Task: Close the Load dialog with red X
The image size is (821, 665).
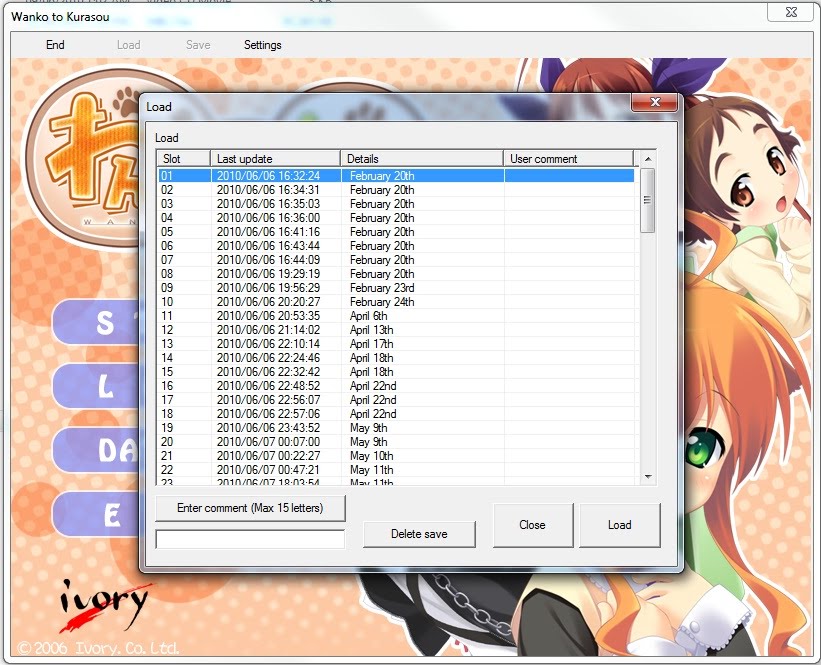Action: pos(654,102)
